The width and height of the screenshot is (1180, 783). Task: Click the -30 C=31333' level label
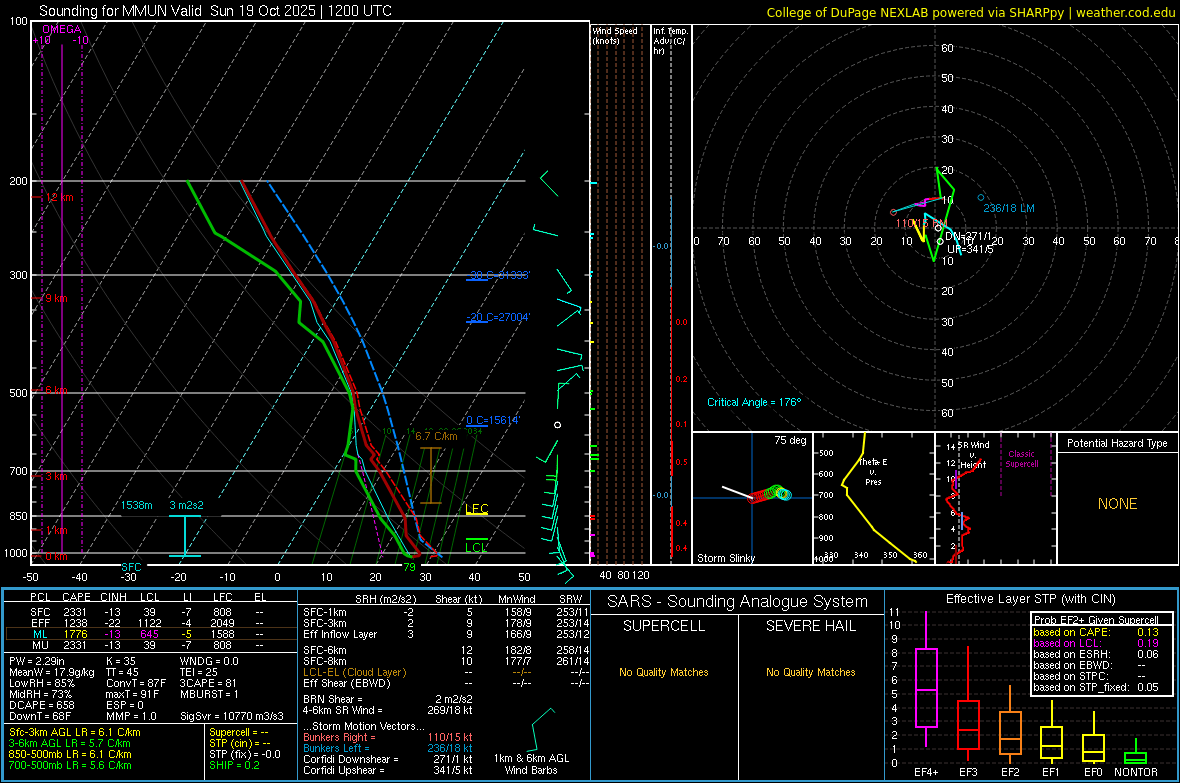tap(499, 275)
